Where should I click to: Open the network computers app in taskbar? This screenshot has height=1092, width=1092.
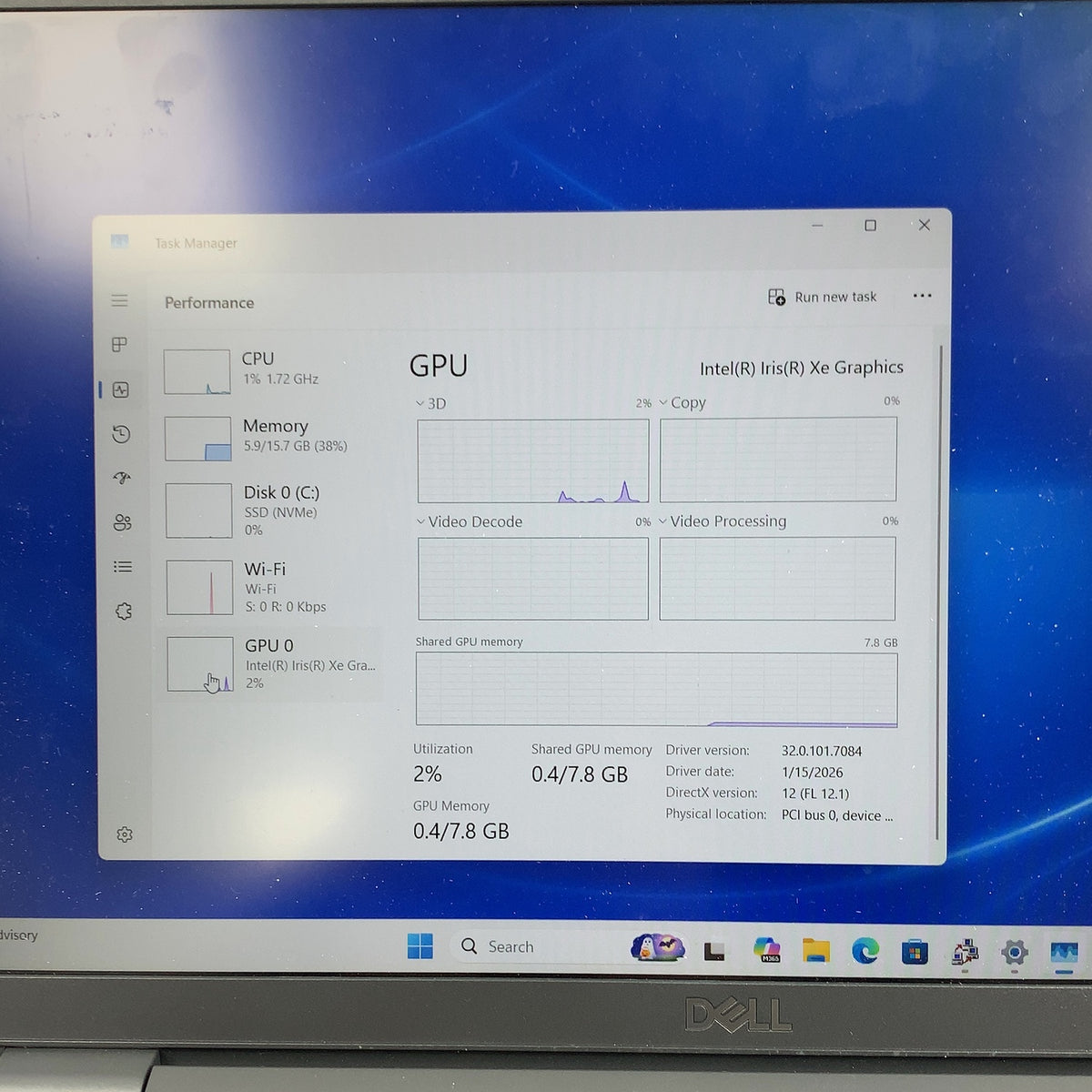point(965,953)
